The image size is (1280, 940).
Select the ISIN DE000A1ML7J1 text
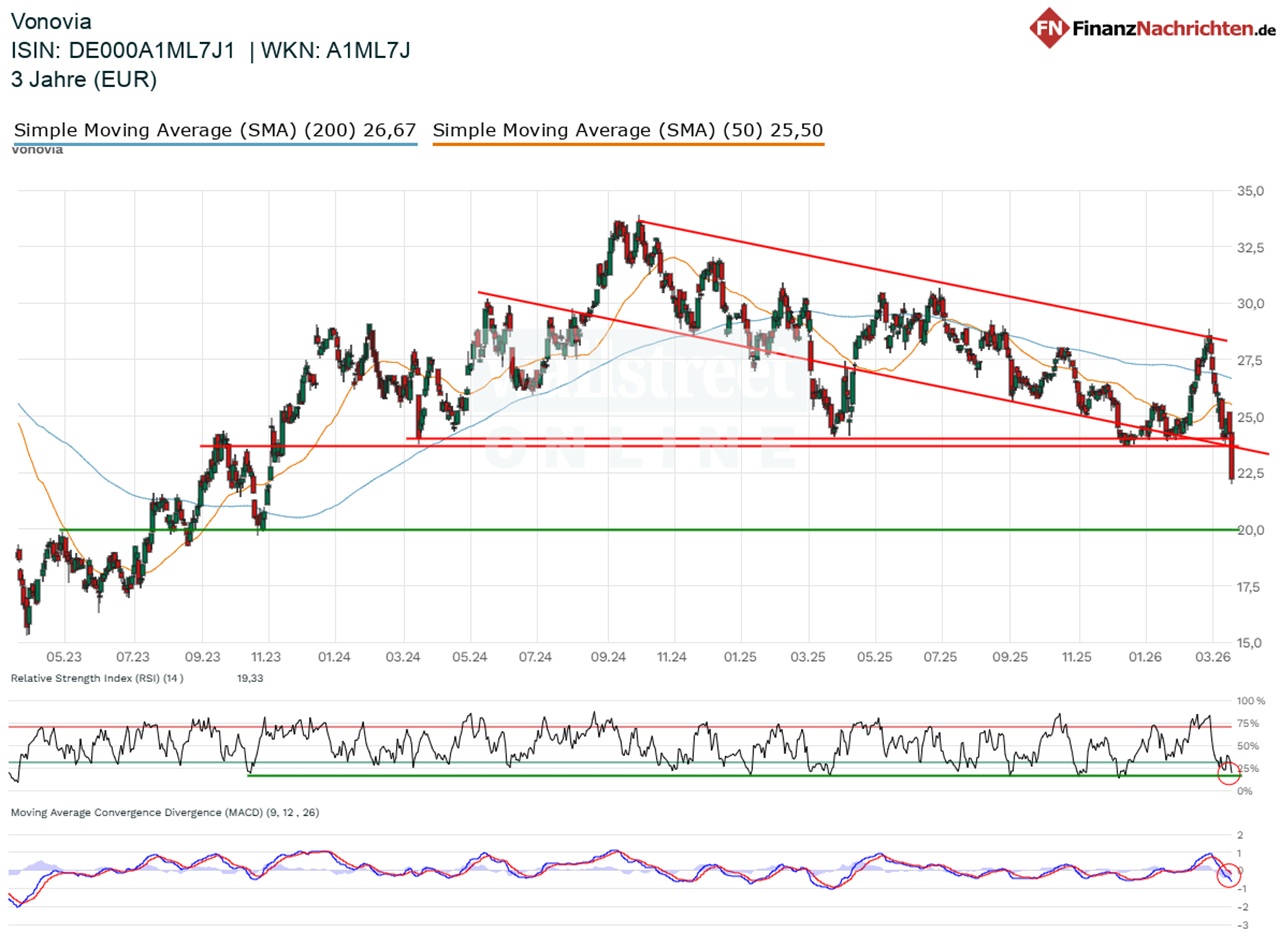[x=123, y=51]
